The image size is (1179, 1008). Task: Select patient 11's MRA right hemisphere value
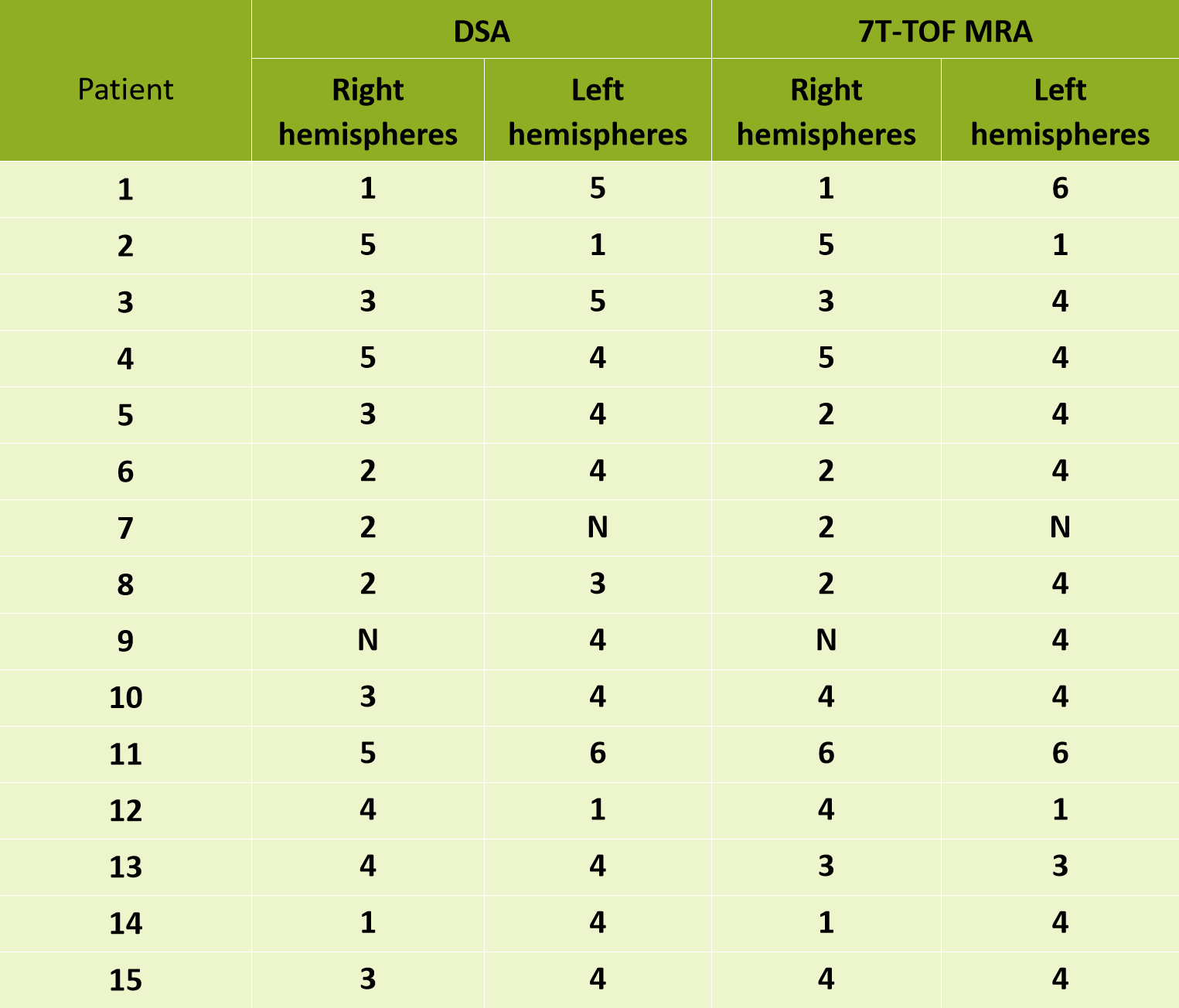pos(826,754)
